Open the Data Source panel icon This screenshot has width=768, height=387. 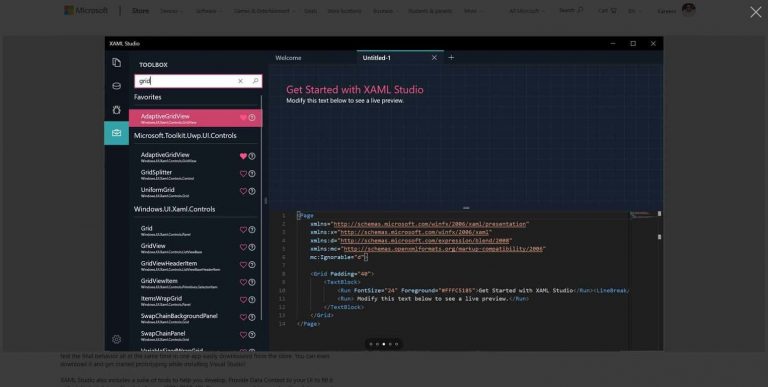(x=116, y=86)
